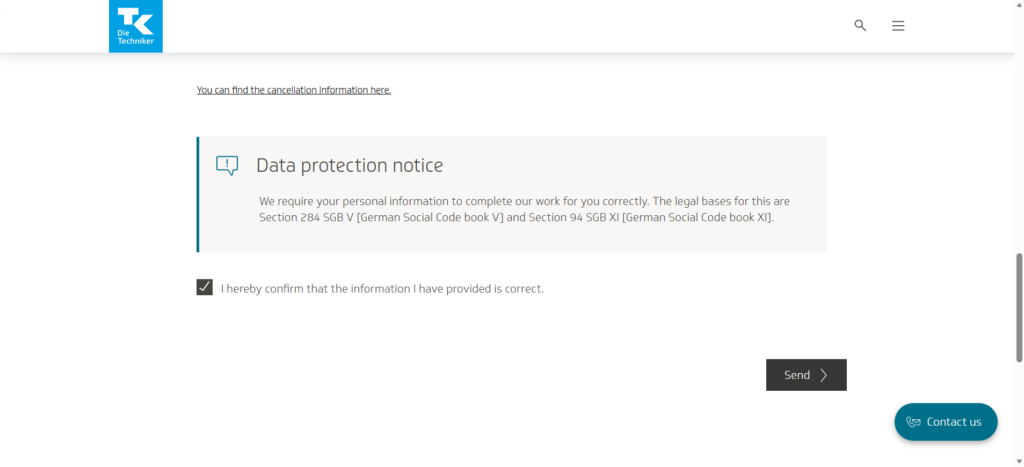
Task: Click scrollbar track below the thumb
Action: point(1018,410)
